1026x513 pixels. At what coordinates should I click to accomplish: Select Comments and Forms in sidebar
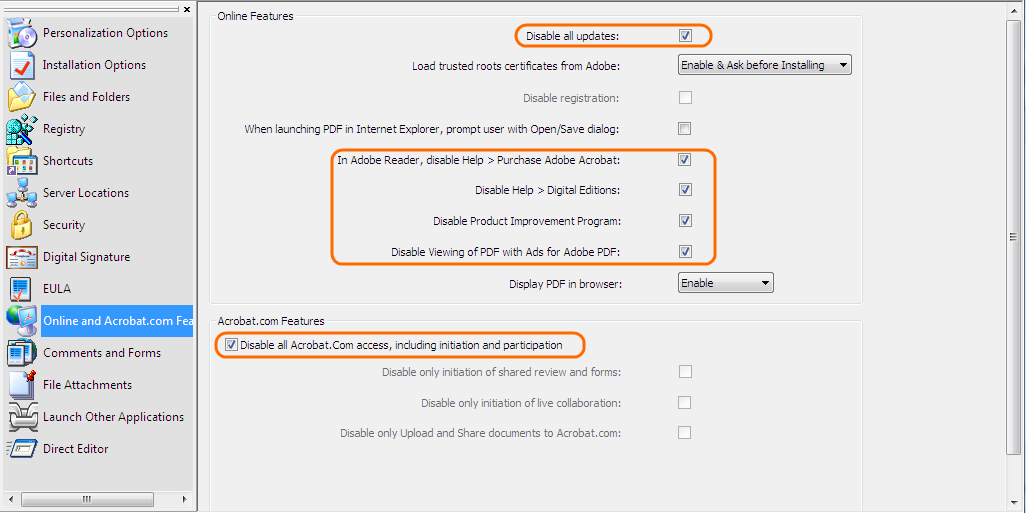click(x=101, y=353)
